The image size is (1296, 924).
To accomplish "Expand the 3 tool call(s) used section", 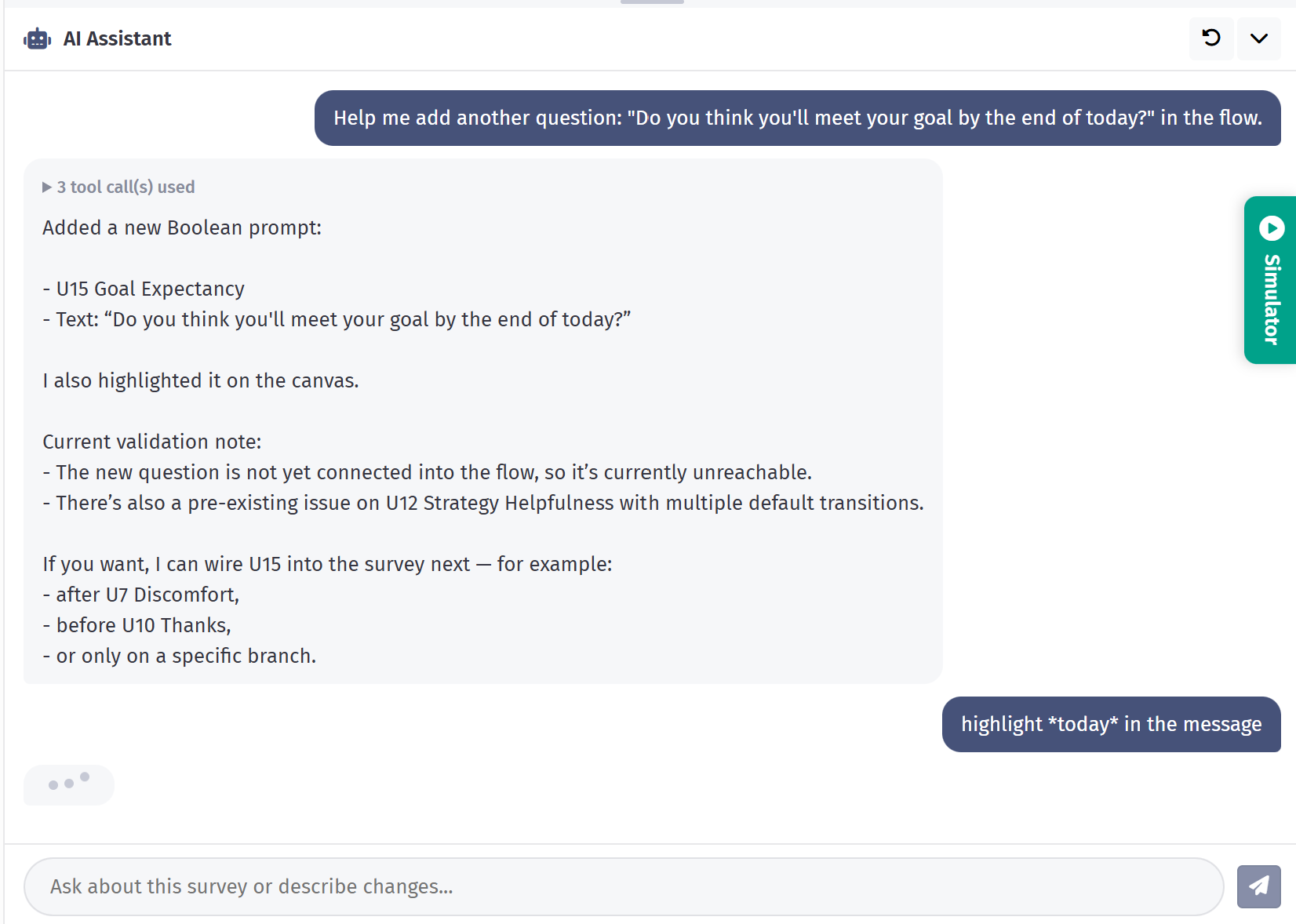I will (118, 187).
